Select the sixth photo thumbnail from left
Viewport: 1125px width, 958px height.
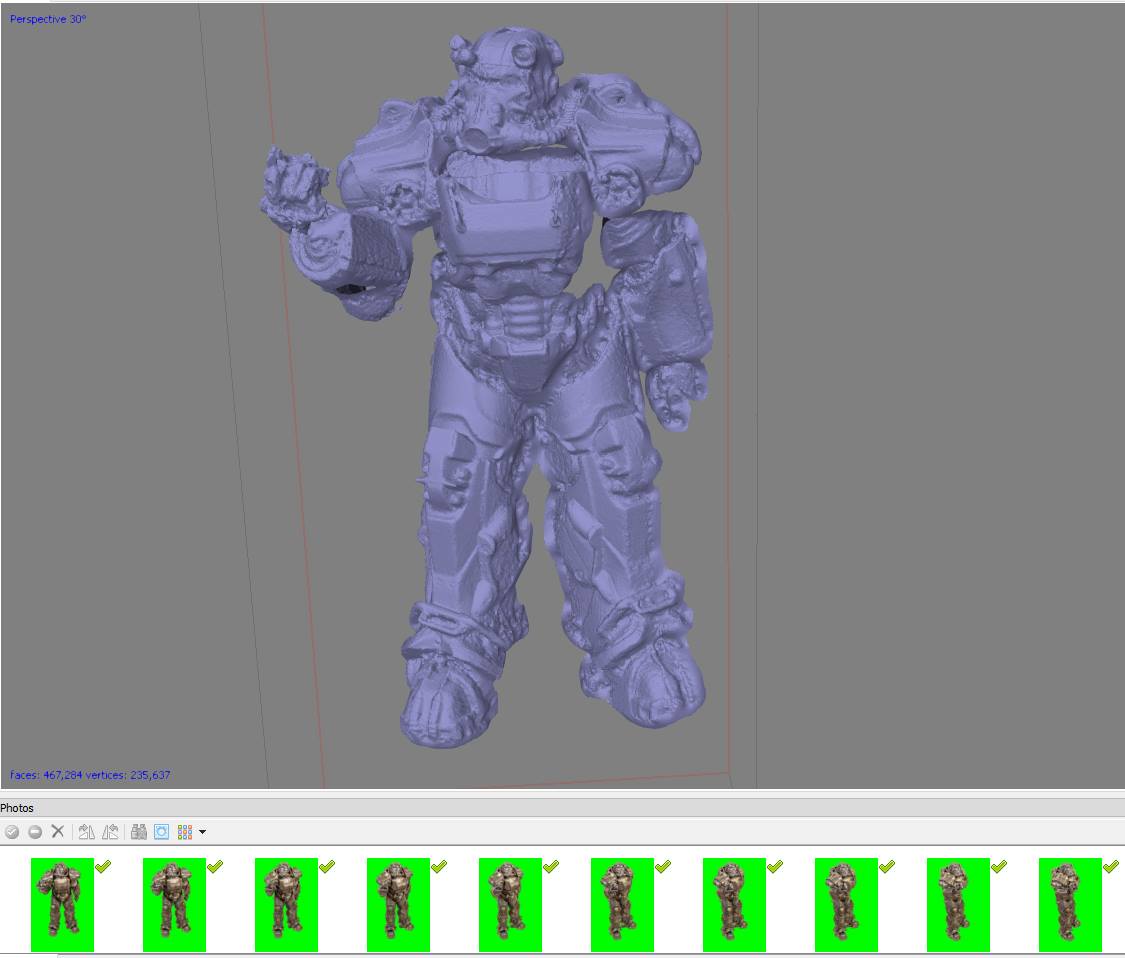622,904
